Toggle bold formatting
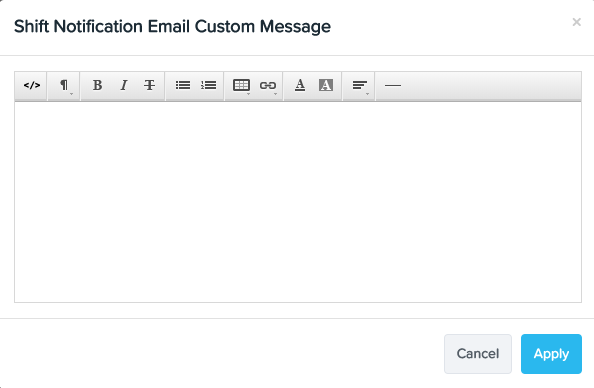This screenshot has height=388, width=594. [97, 86]
